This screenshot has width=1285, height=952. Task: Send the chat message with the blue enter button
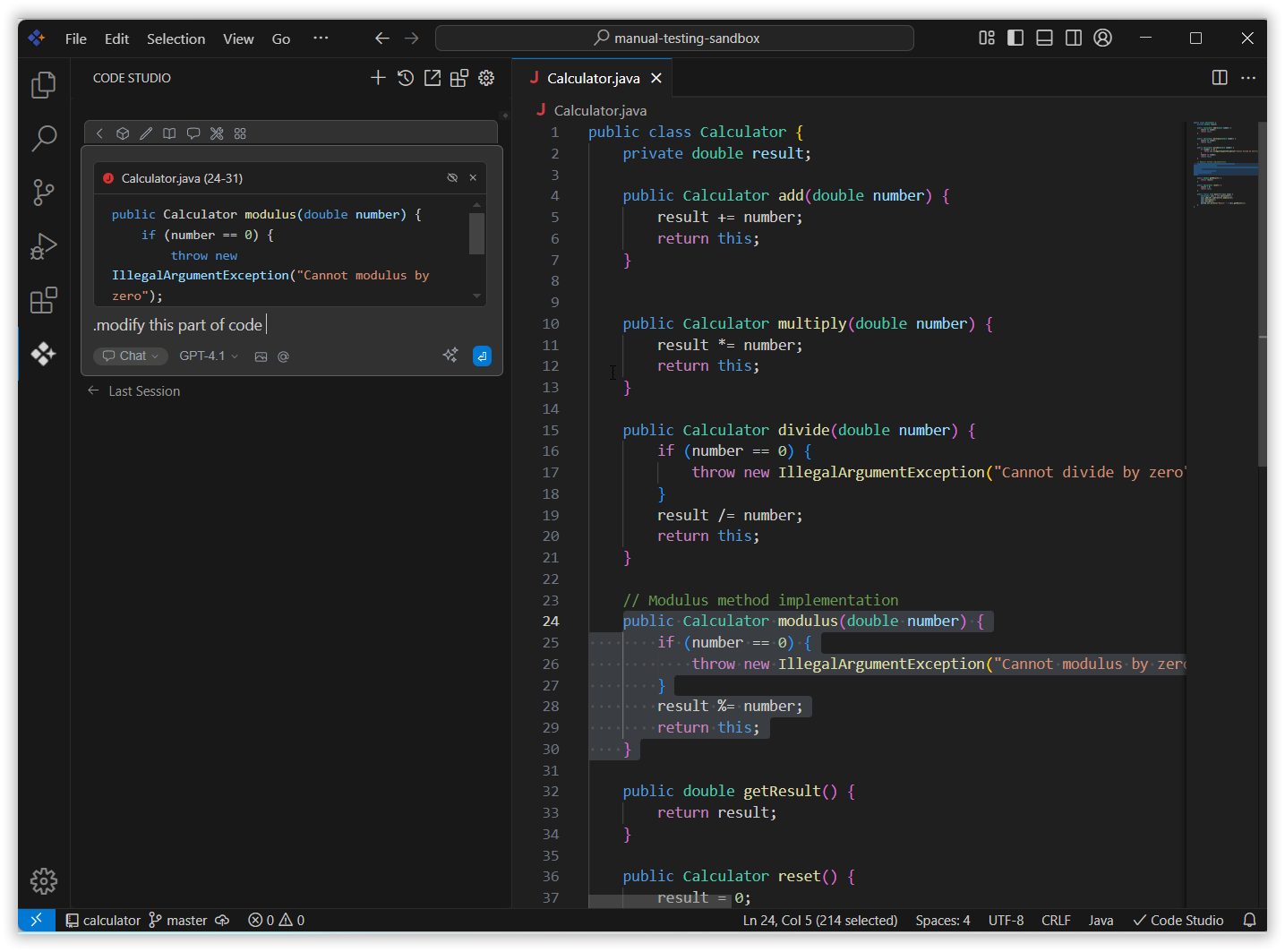482,356
